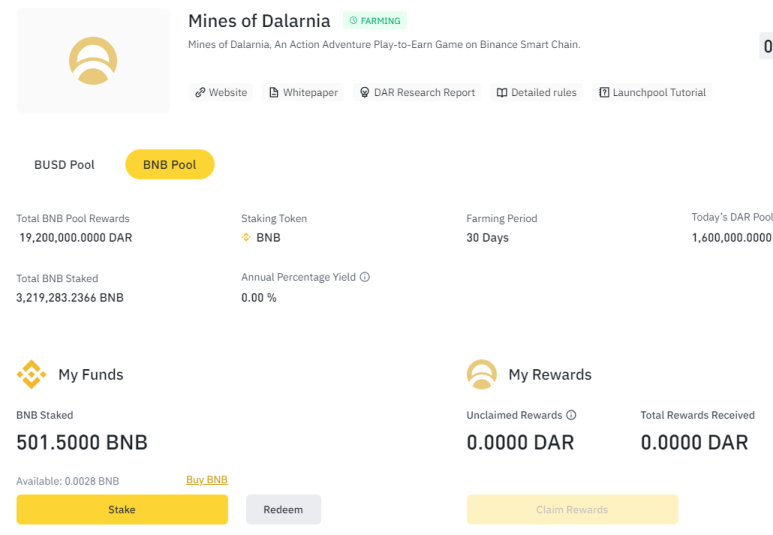Show Annual Percentage Yield info tooltip
This screenshot has height=535, width=773.
point(365,277)
